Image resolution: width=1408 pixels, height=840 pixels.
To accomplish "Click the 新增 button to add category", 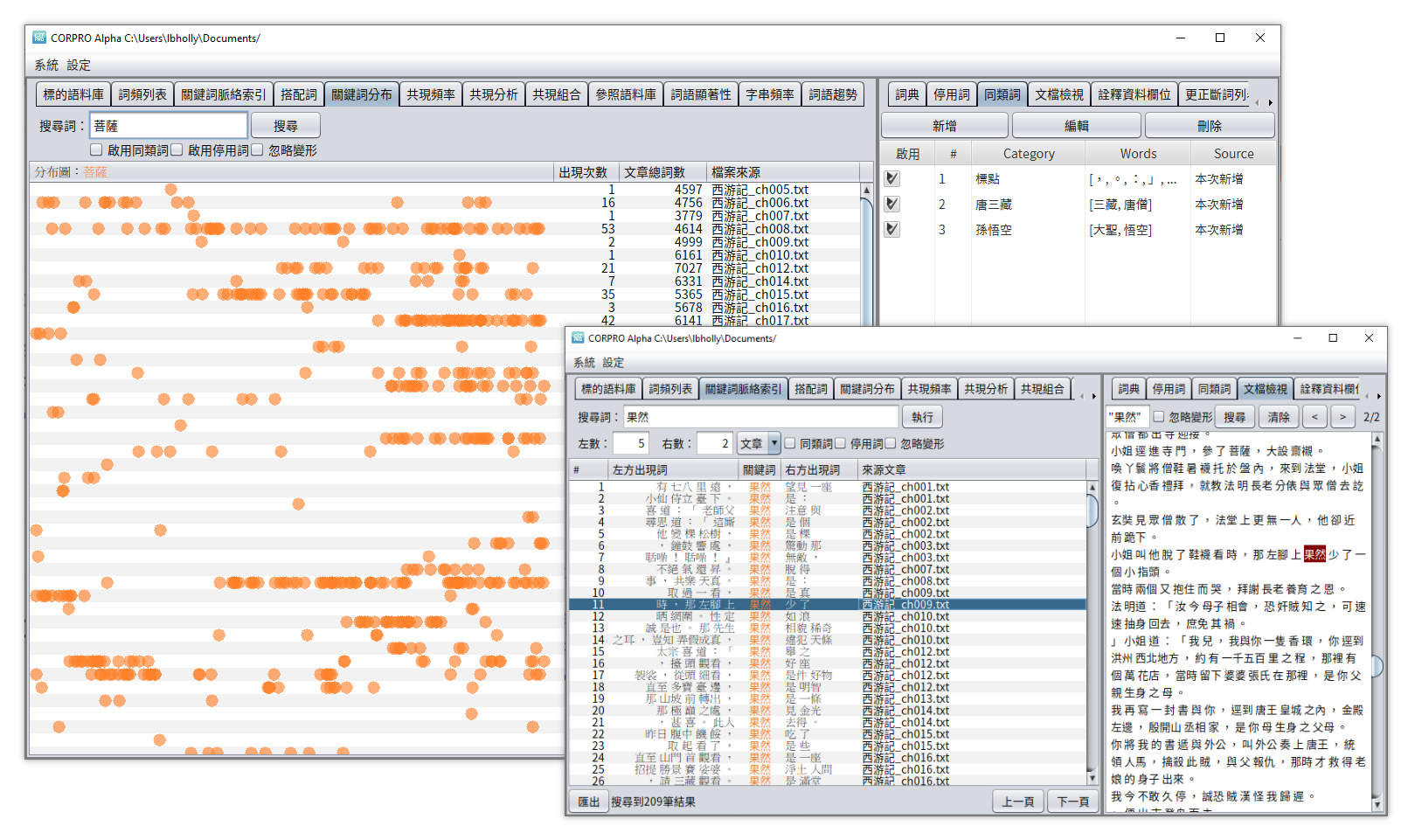I will coord(945,126).
